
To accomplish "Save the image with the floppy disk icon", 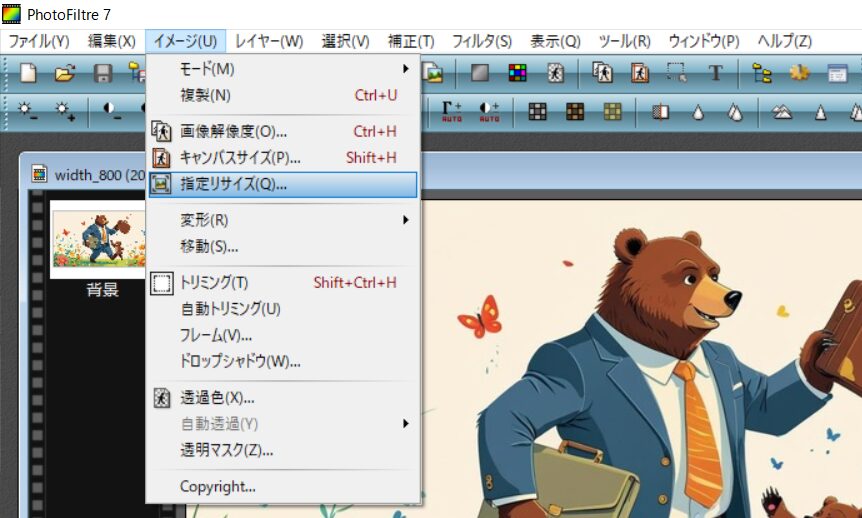I will pos(103,73).
